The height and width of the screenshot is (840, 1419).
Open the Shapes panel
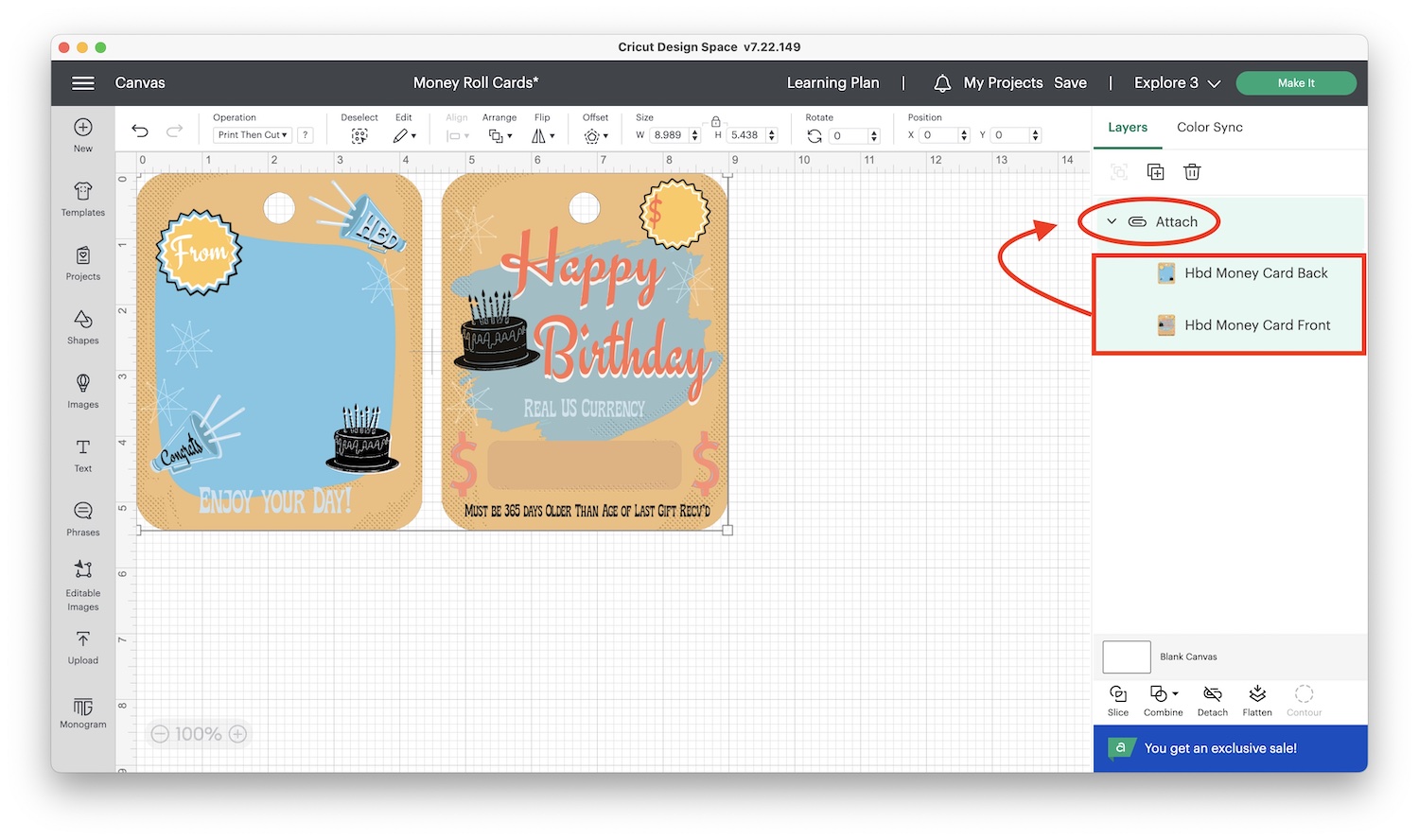coord(82,326)
